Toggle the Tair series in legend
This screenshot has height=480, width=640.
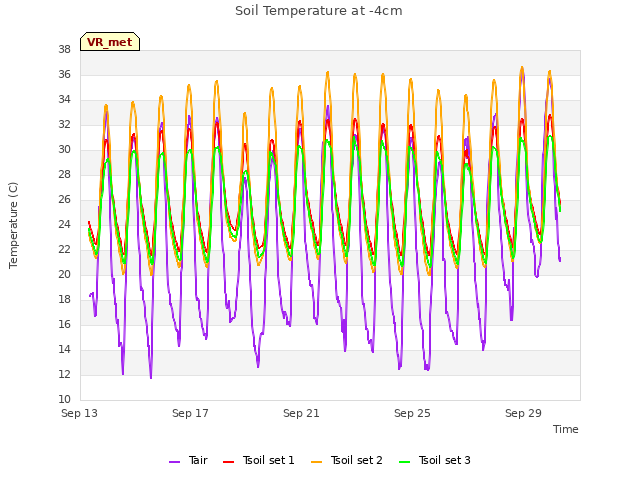[189, 460]
